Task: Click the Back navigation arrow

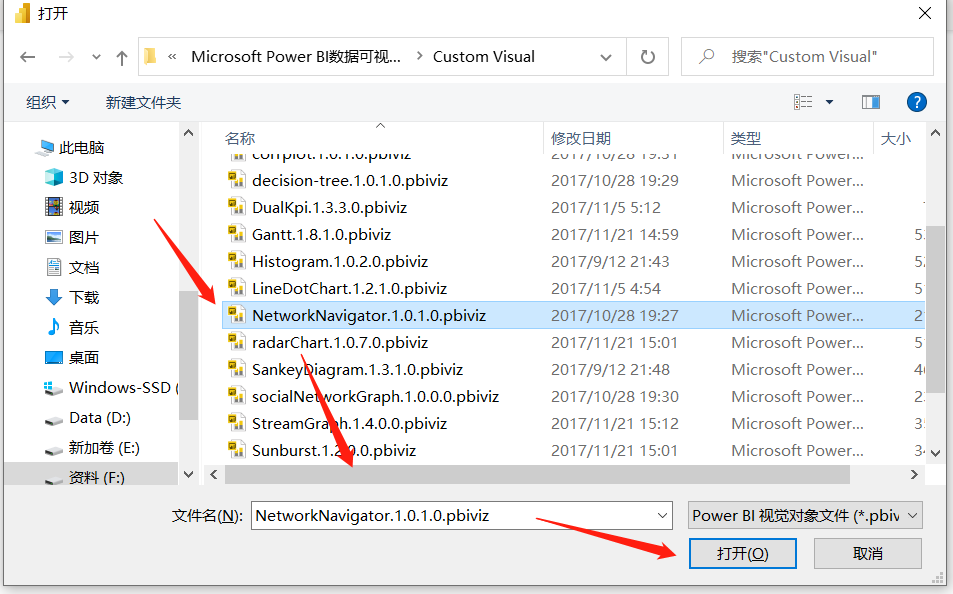Action: pos(27,57)
